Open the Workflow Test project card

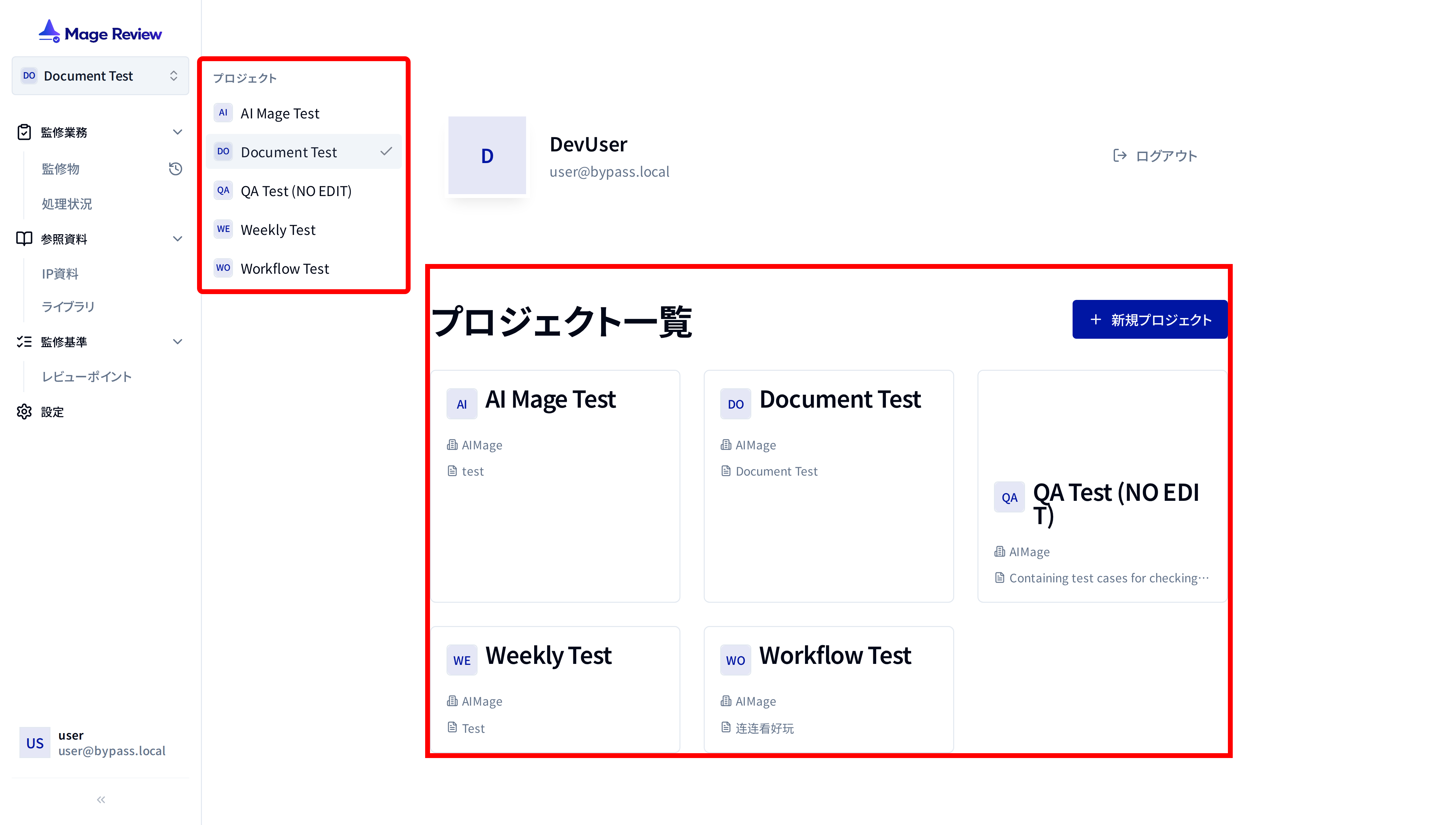click(828, 689)
